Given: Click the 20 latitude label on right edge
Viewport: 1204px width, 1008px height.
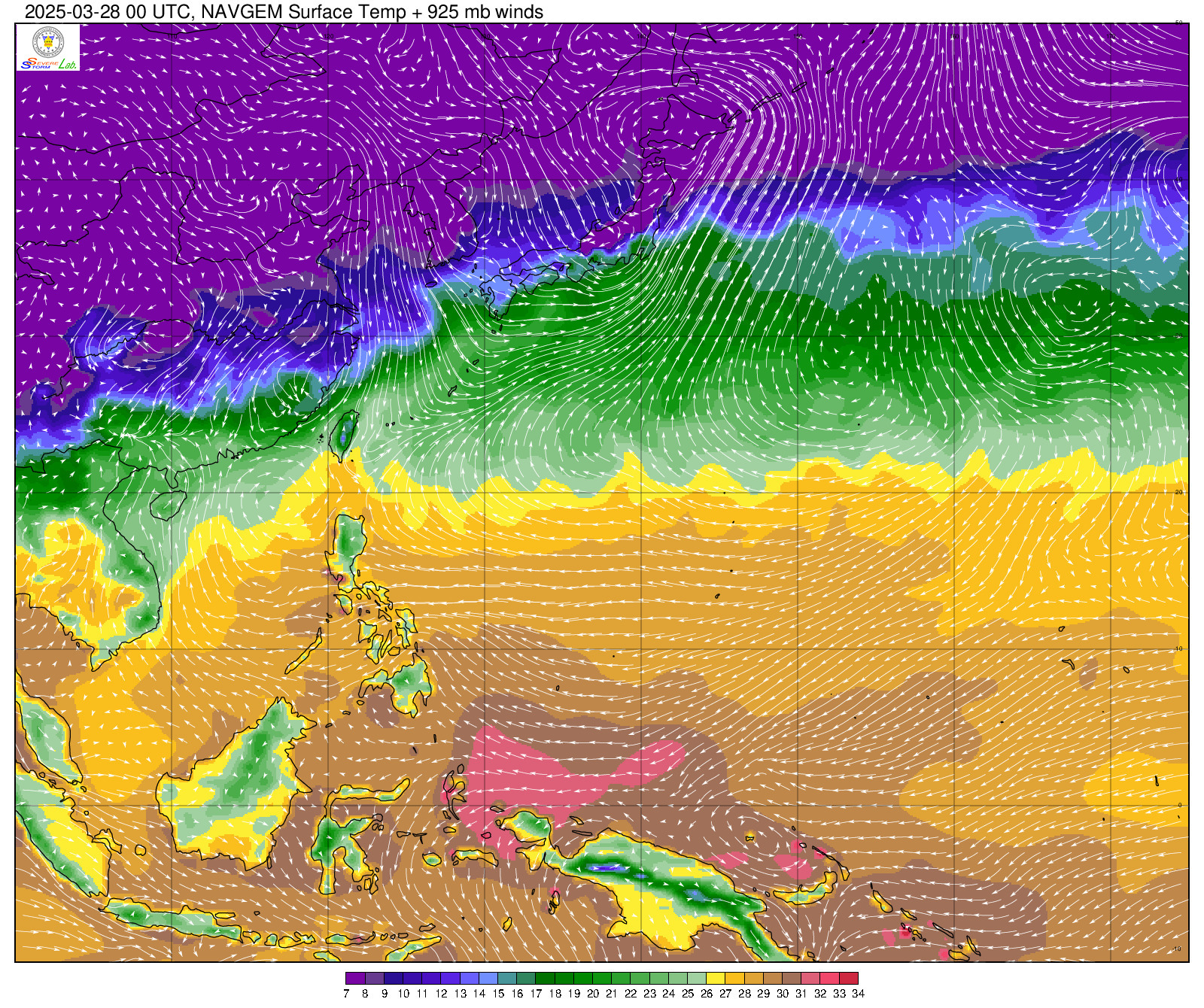Looking at the screenshot, I should (1179, 492).
